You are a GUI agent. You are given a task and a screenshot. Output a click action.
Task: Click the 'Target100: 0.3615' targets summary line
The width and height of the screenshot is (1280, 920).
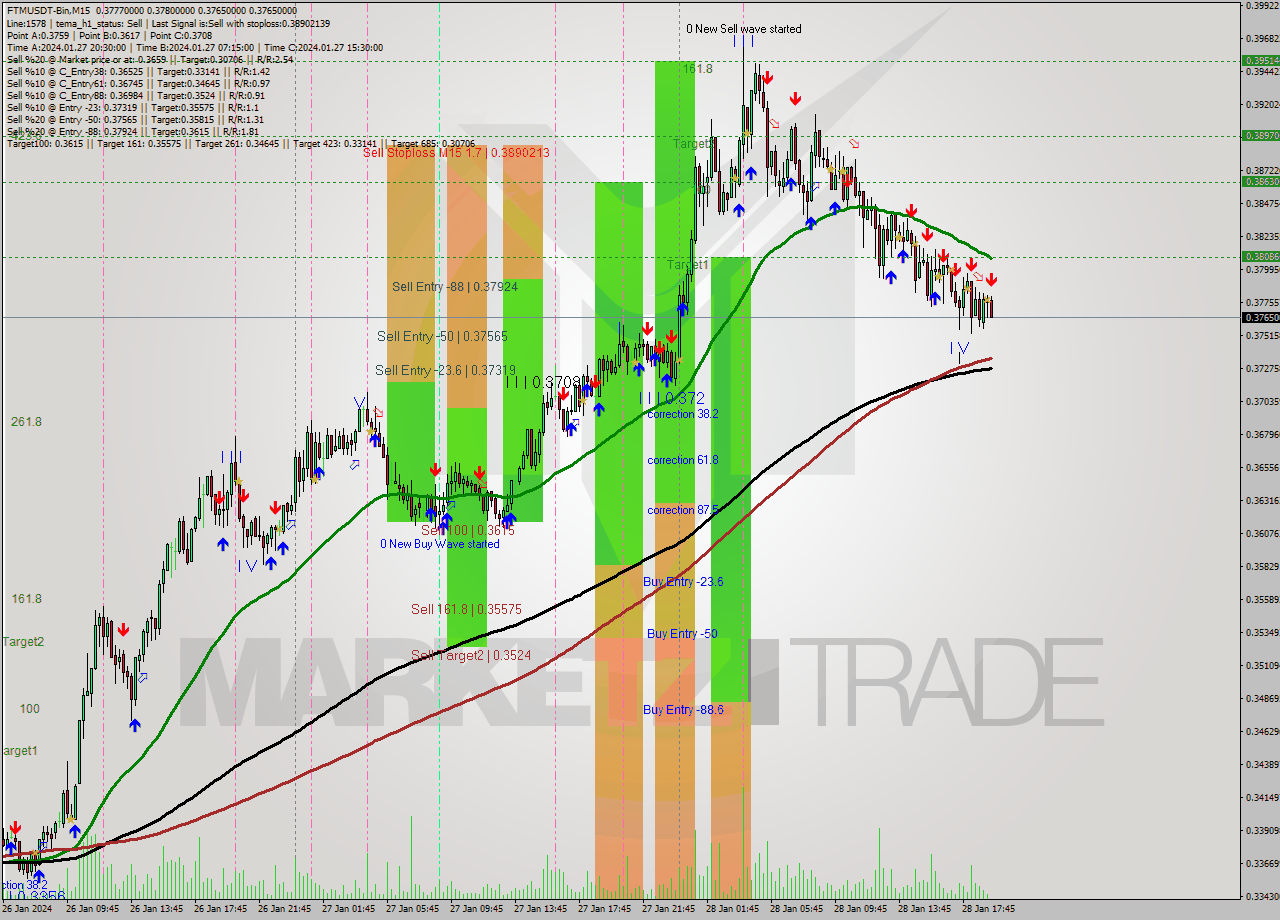pos(241,143)
